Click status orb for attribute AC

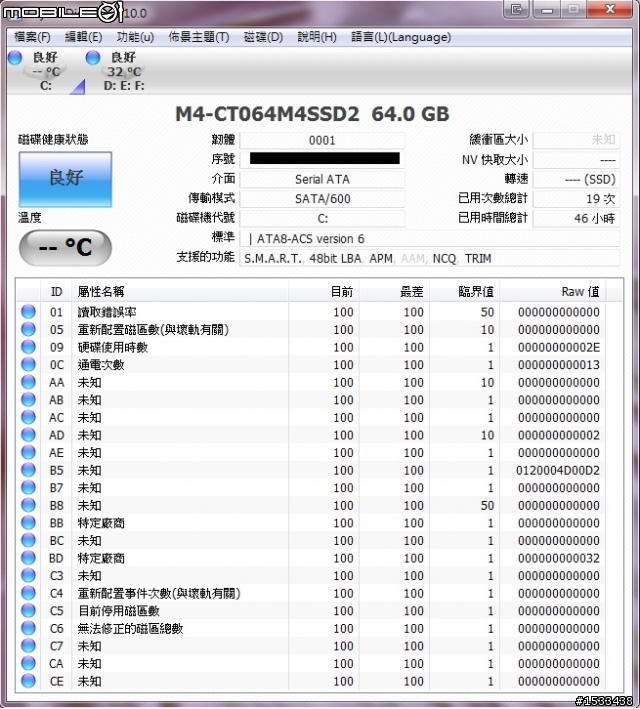28,417
